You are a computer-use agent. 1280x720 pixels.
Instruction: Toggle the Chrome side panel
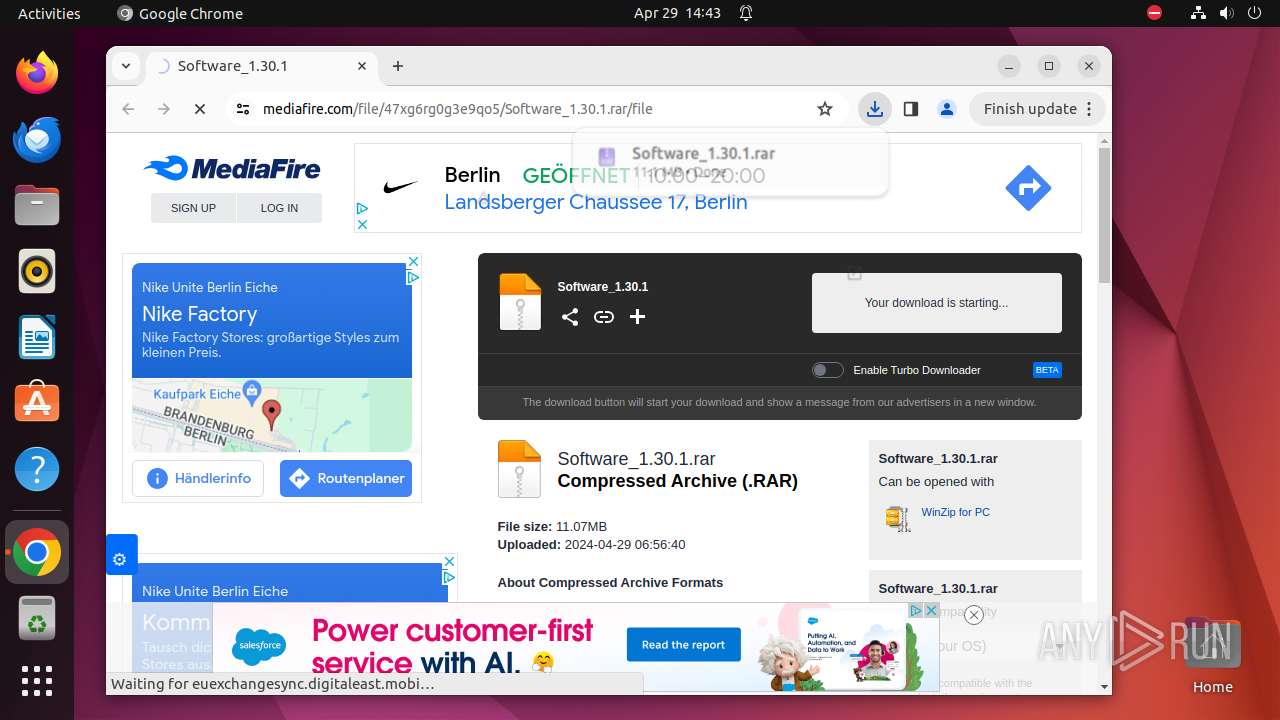(910, 109)
